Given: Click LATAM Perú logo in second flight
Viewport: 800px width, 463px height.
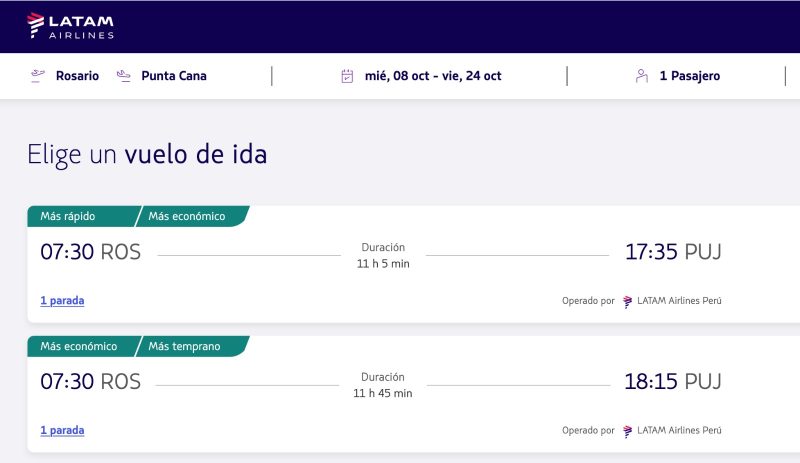Looking at the screenshot, I should point(628,431).
